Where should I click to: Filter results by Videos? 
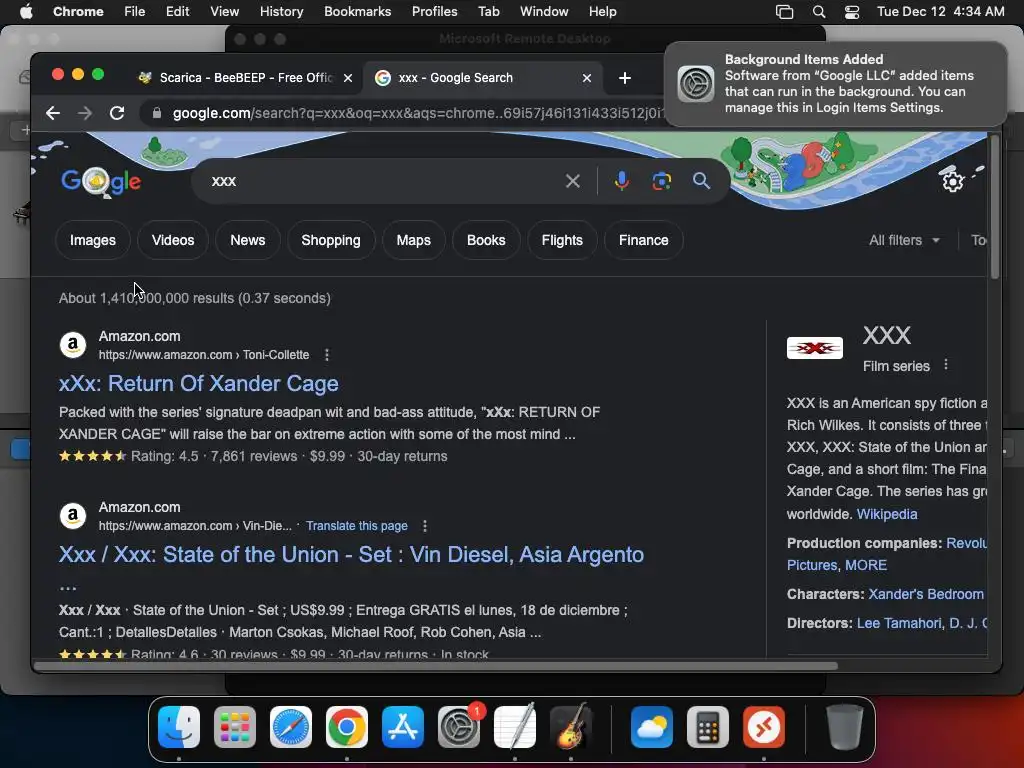coord(173,240)
